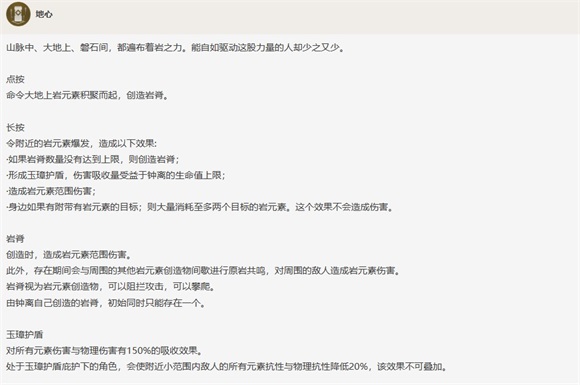Click the skill title 地心

44,14
